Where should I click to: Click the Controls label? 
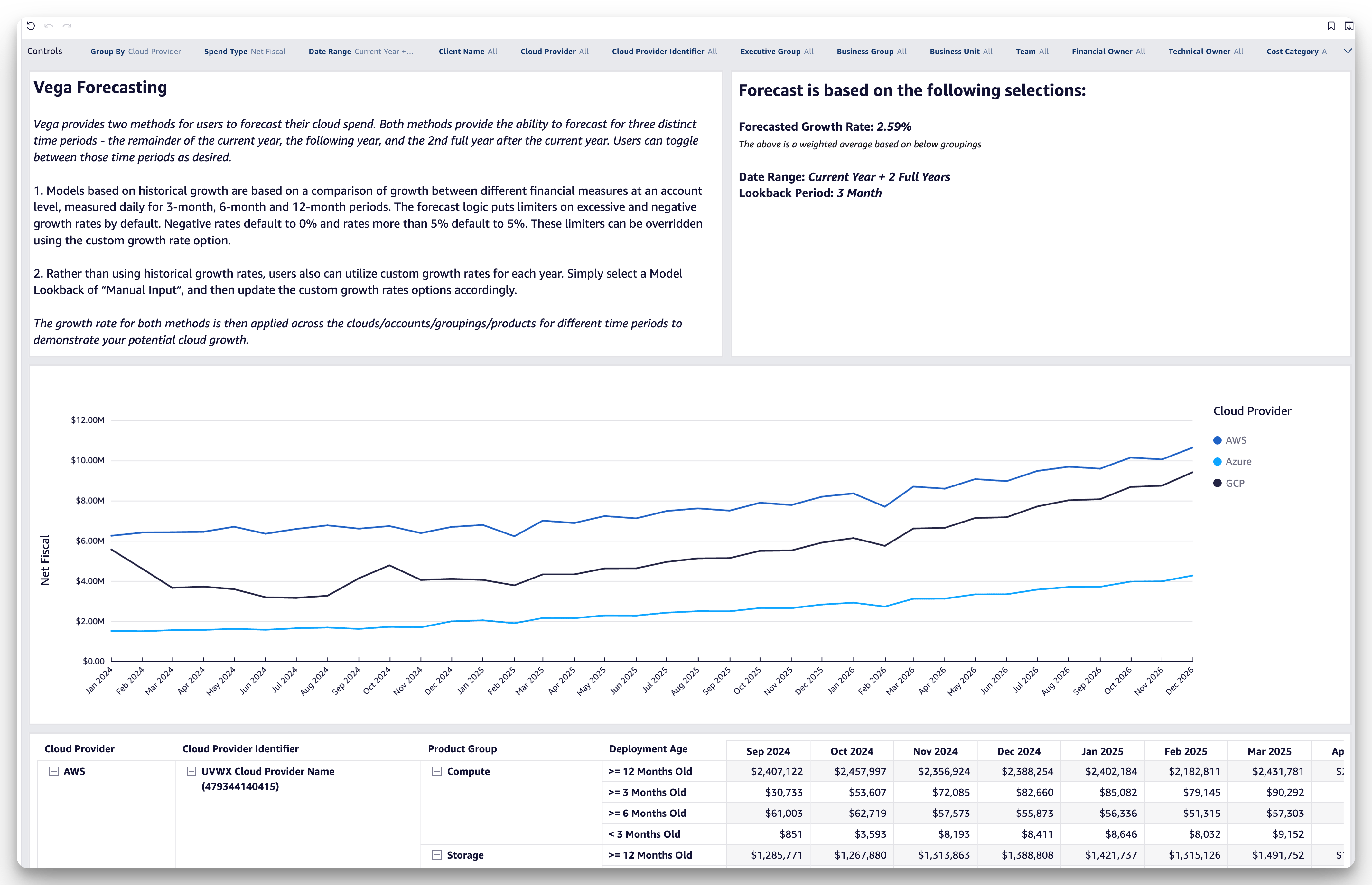[x=45, y=51]
